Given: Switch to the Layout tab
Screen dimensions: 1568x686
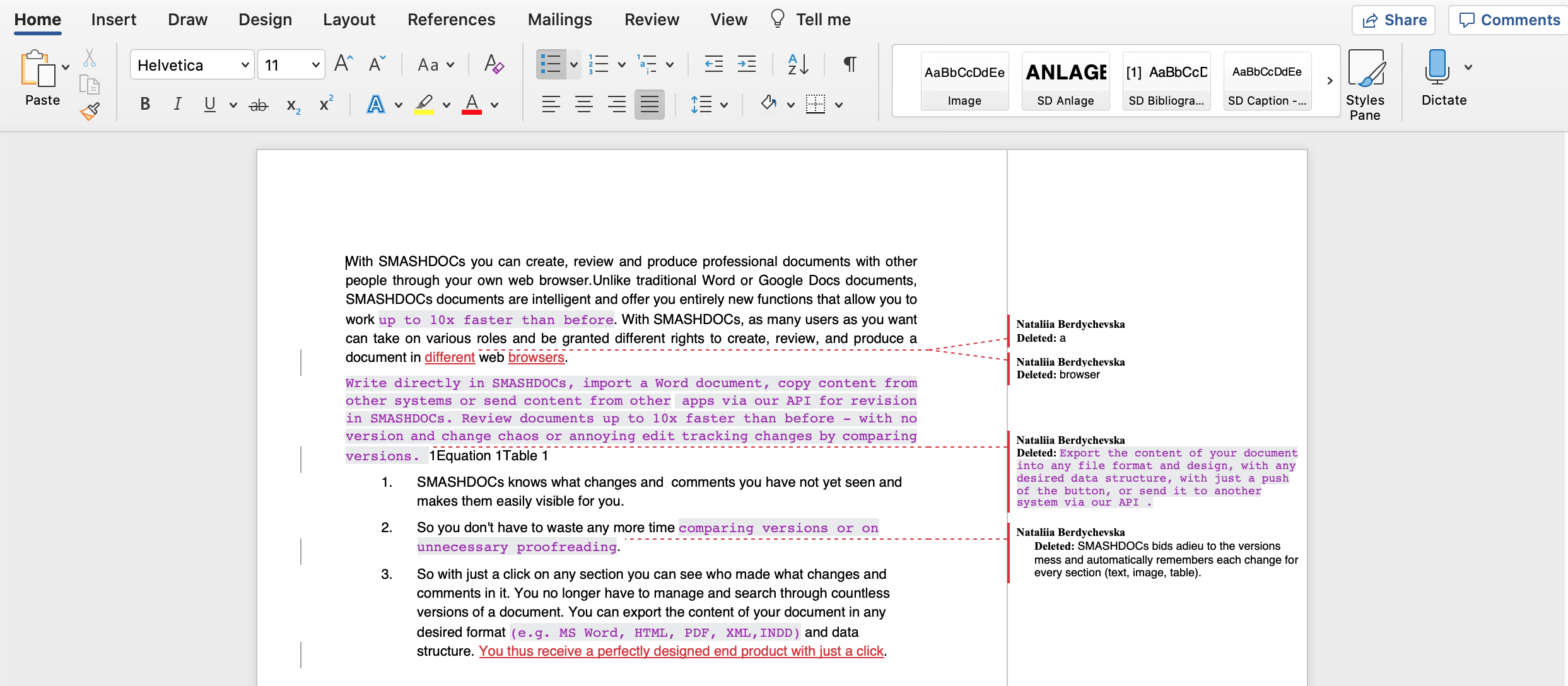Looking at the screenshot, I should point(349,20).
